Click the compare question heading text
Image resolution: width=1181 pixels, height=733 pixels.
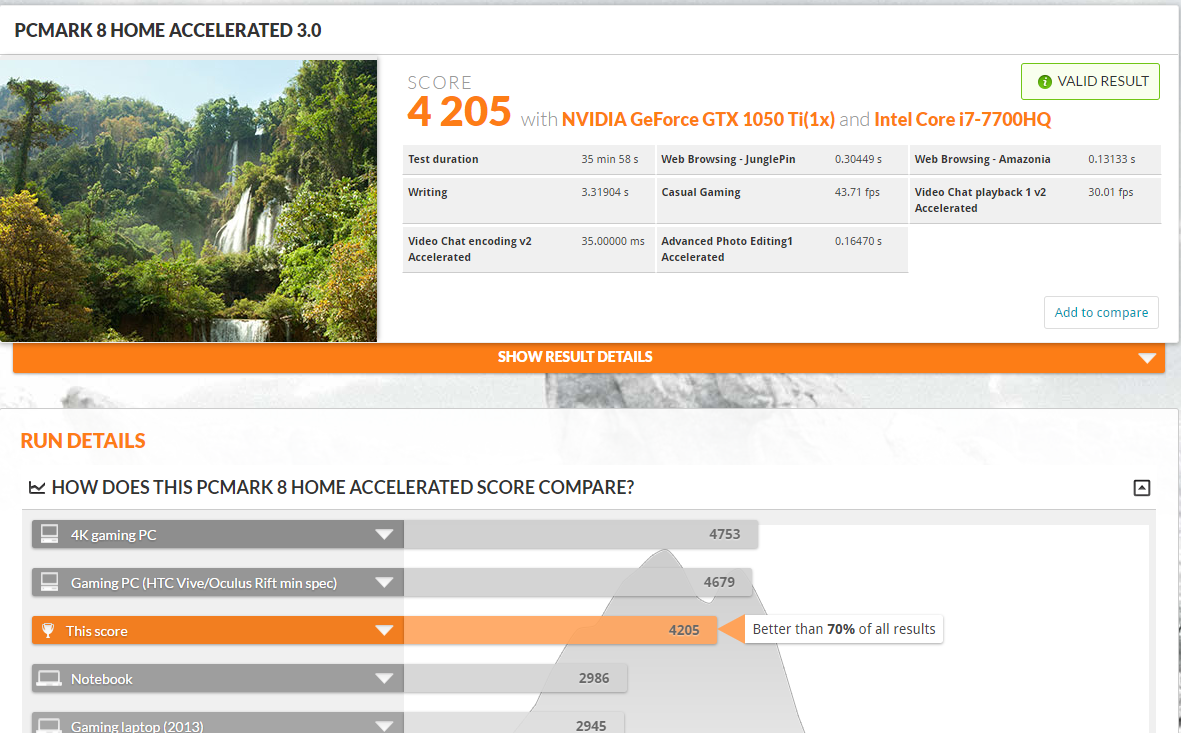[343, 487]
